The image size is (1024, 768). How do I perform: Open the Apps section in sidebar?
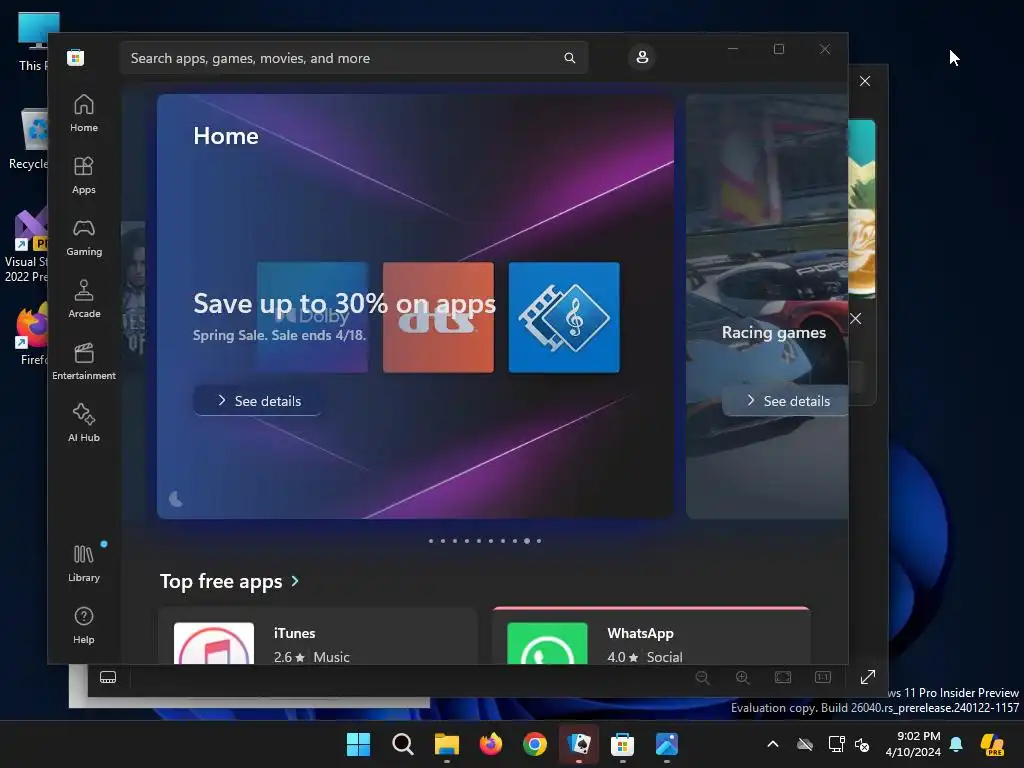coord(84,176)
